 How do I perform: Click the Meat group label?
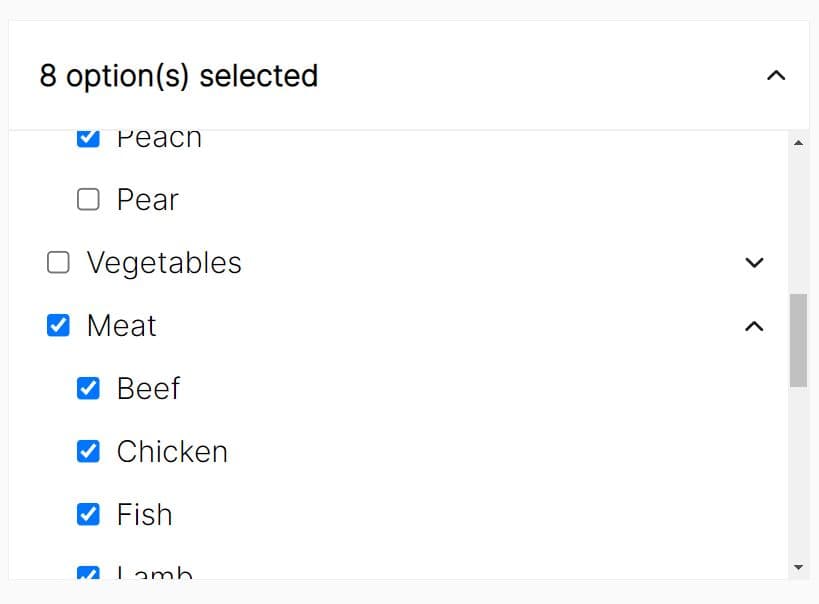pos(122,326)
